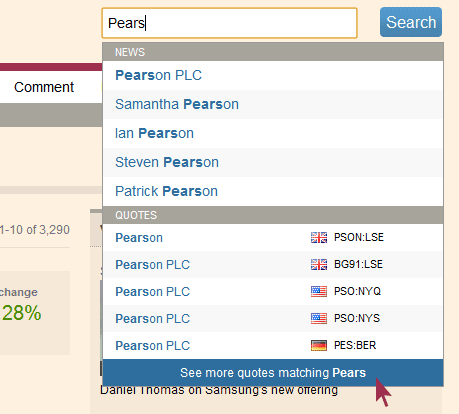This screenshot has height=414, width=459.
Task: Open the ticker code PSON:LSE
Action: tap(359, 237)
